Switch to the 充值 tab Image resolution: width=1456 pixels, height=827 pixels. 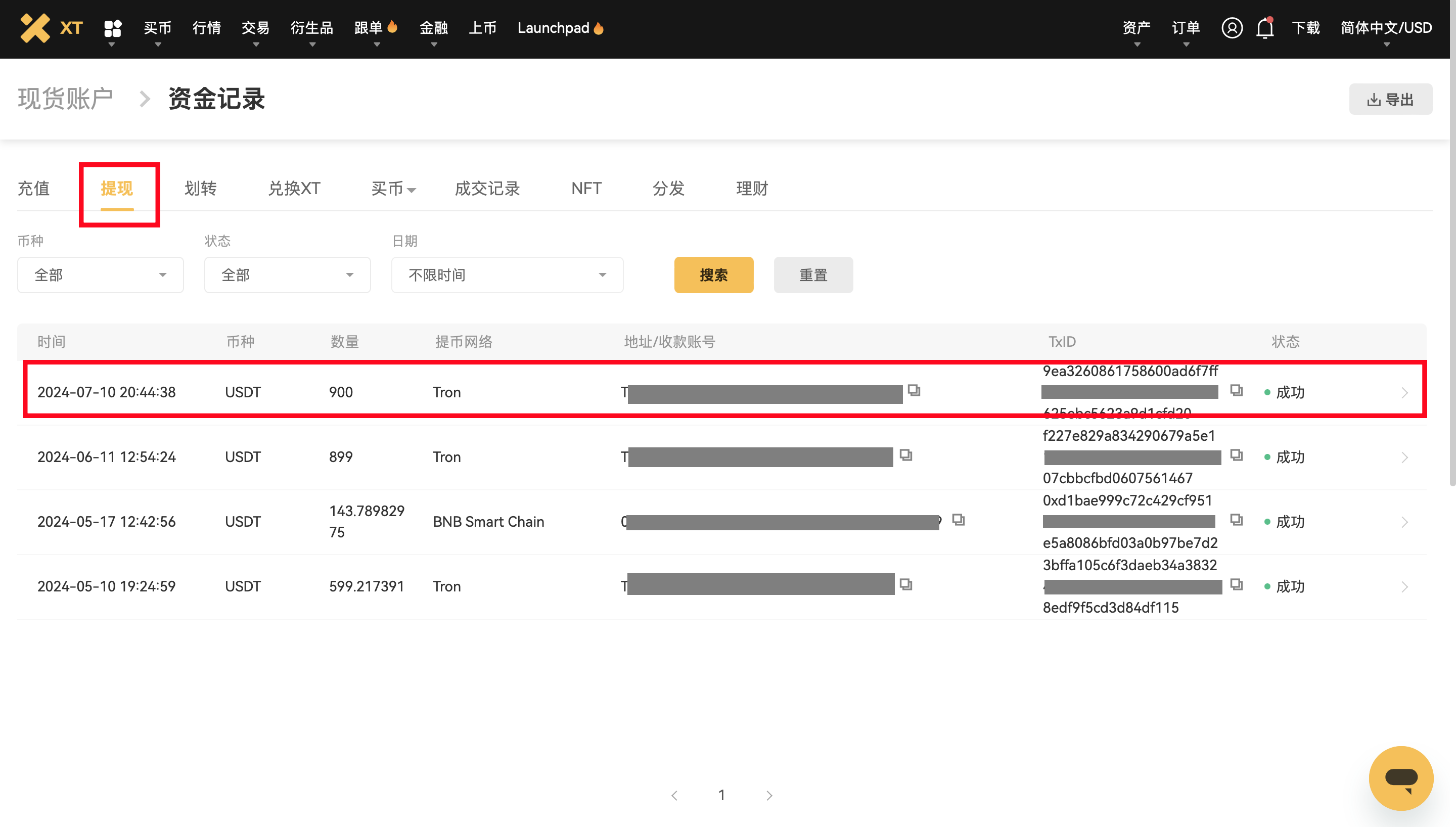33,189
